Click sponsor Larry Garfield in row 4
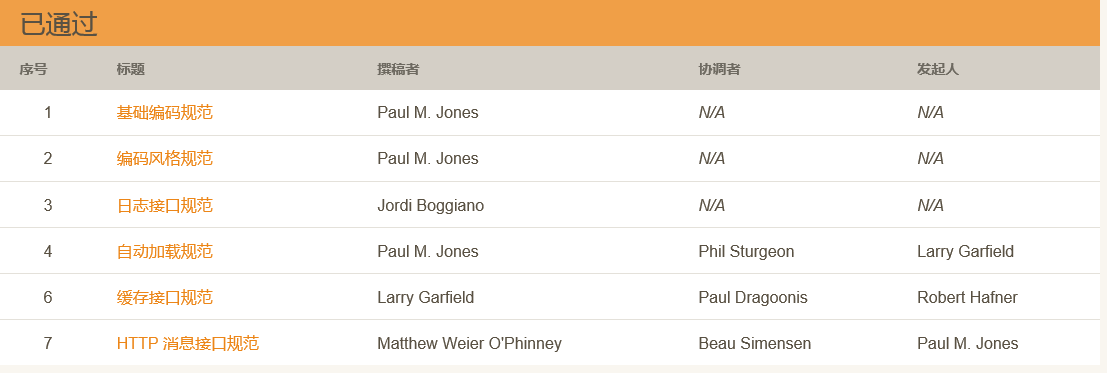The width and height of the screenshot is (1107, 373). [x=965, y=251]
